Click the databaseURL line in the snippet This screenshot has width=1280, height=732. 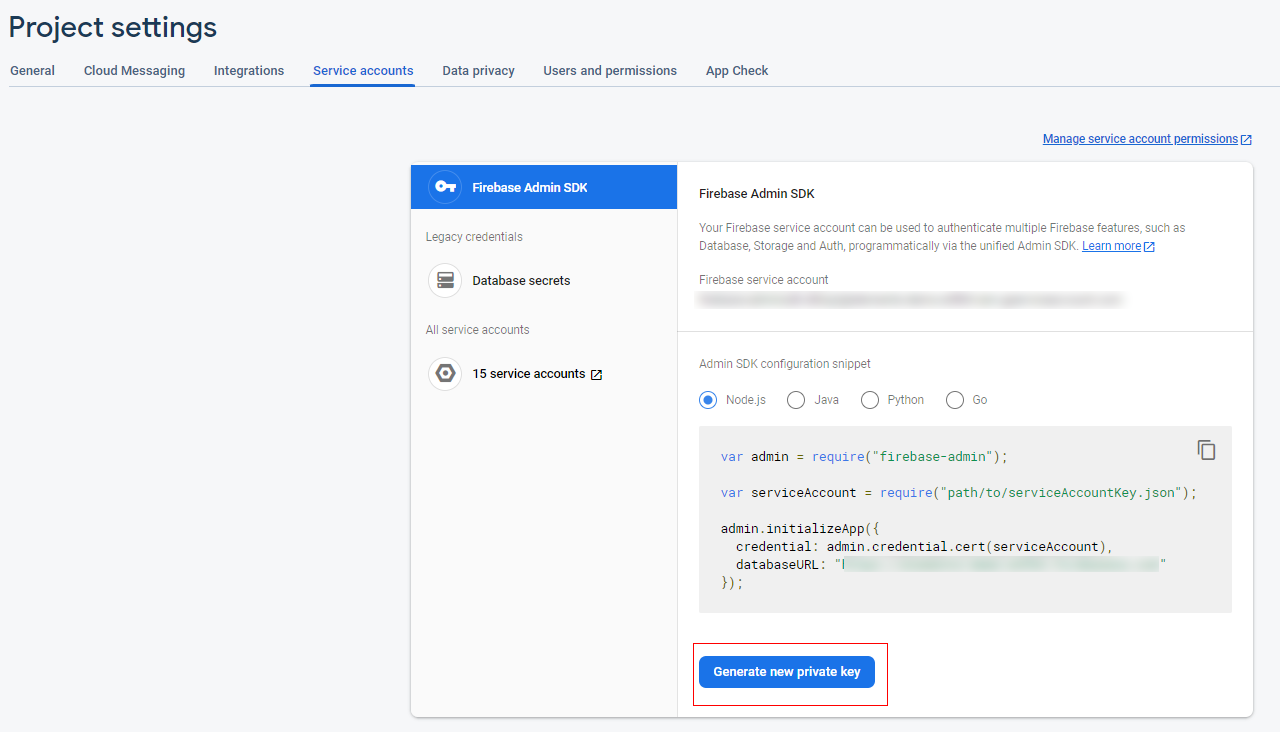point(951,565)
